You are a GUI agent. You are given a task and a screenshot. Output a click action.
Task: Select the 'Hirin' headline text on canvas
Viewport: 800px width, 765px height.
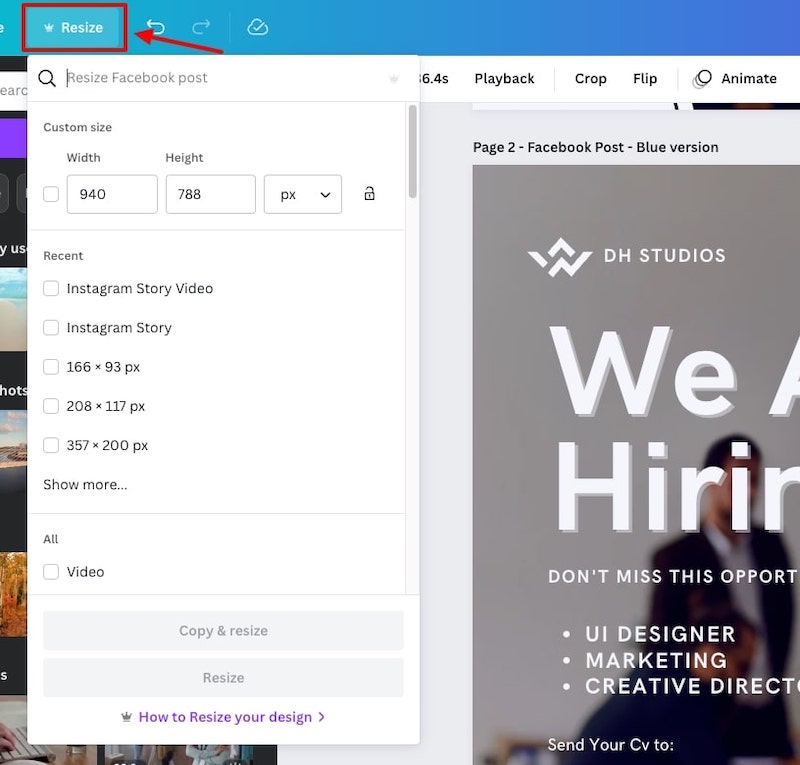[678, 486]
